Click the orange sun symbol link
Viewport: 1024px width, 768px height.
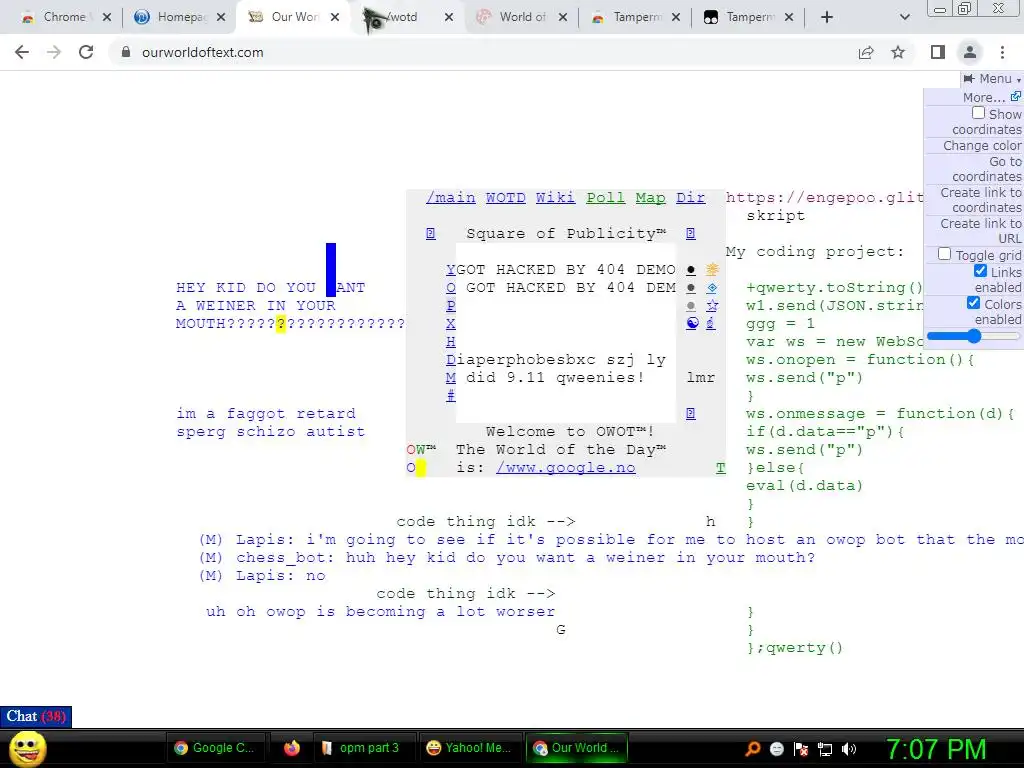(712, 269)
